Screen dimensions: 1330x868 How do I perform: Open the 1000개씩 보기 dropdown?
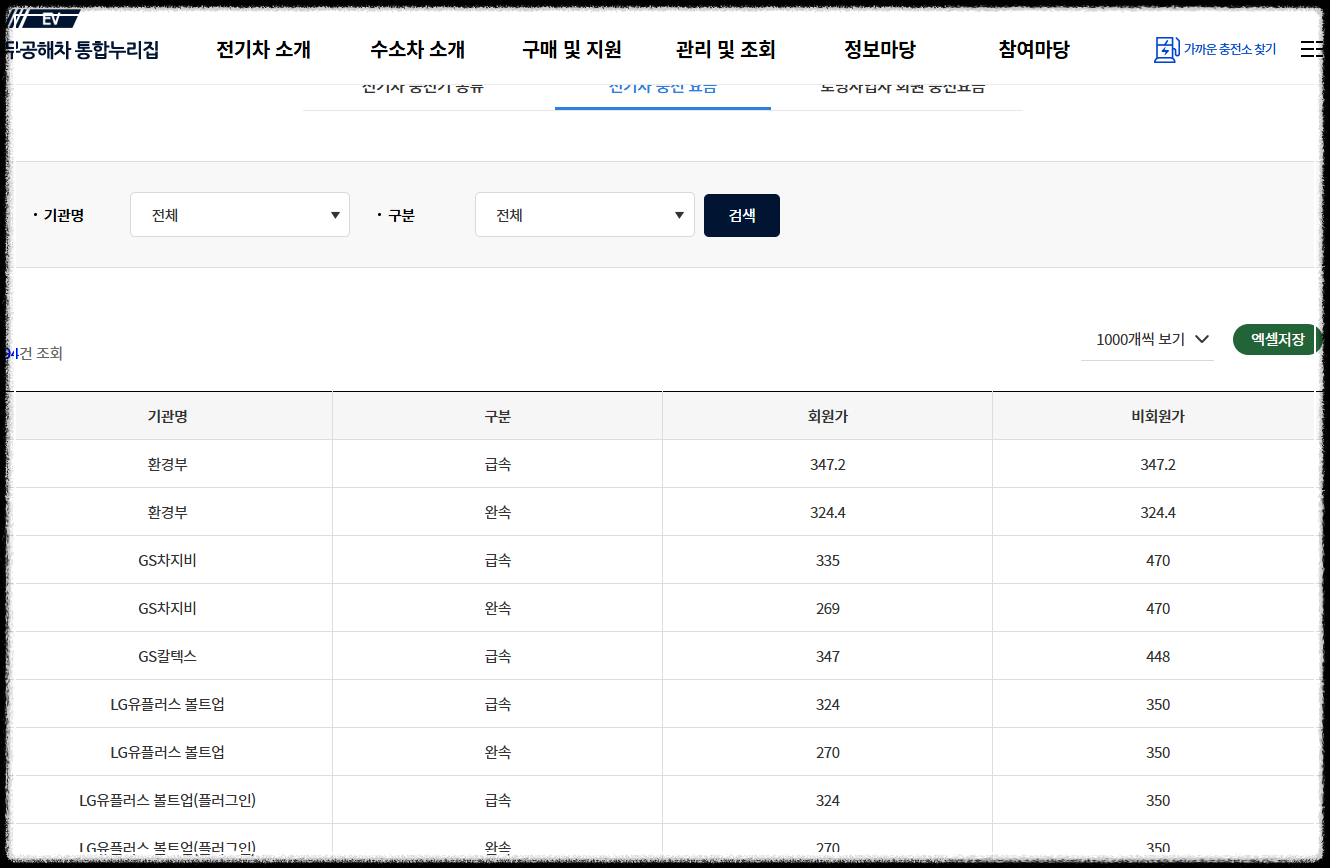coord(1147,340)
